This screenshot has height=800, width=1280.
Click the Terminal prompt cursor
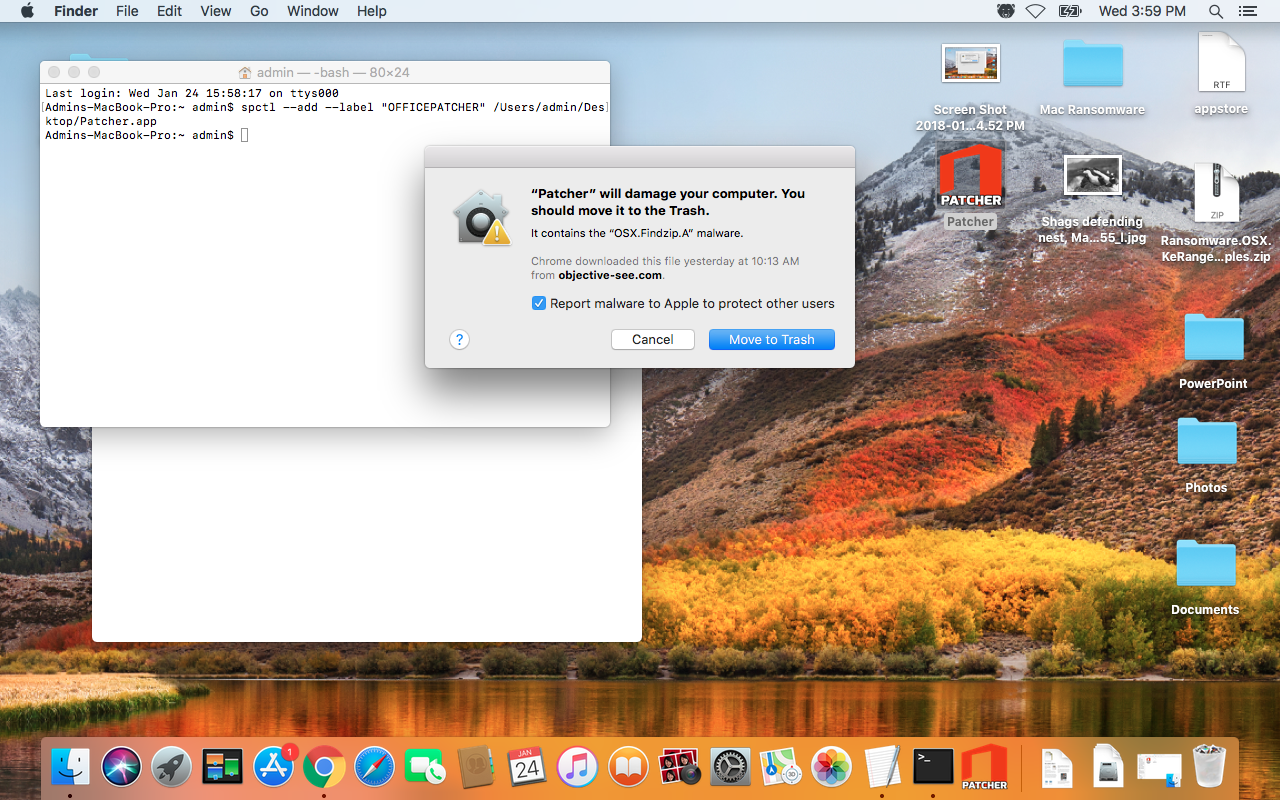click(244, 135)
